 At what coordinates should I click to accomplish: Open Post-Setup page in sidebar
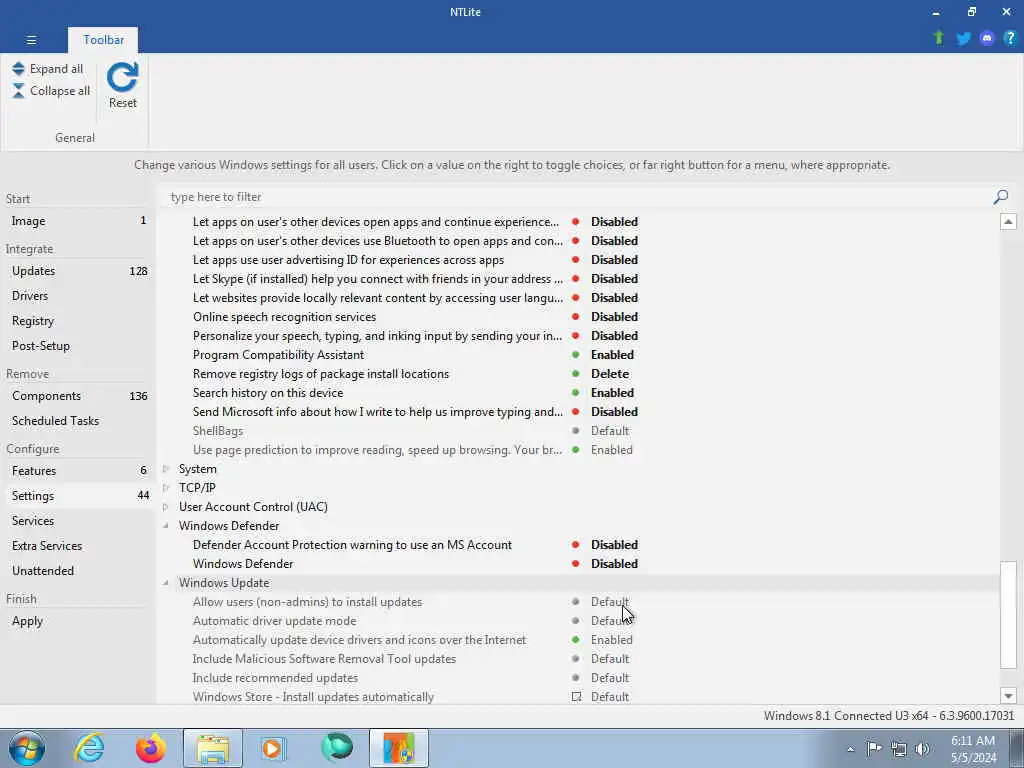coord(77,345)
